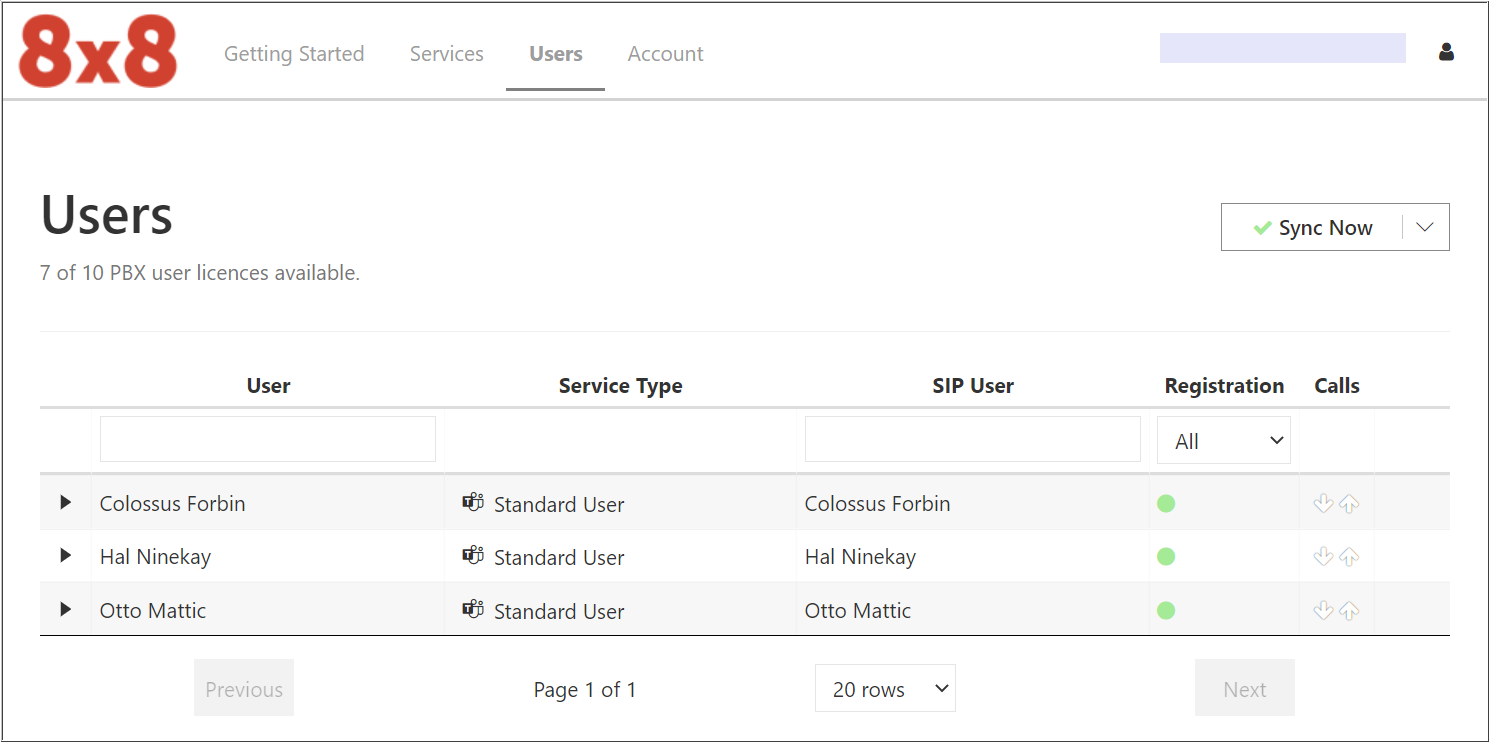Click the green registration indicator for Otto Mattic
Screen dimensions: 1489x742
coord(1166,610)
